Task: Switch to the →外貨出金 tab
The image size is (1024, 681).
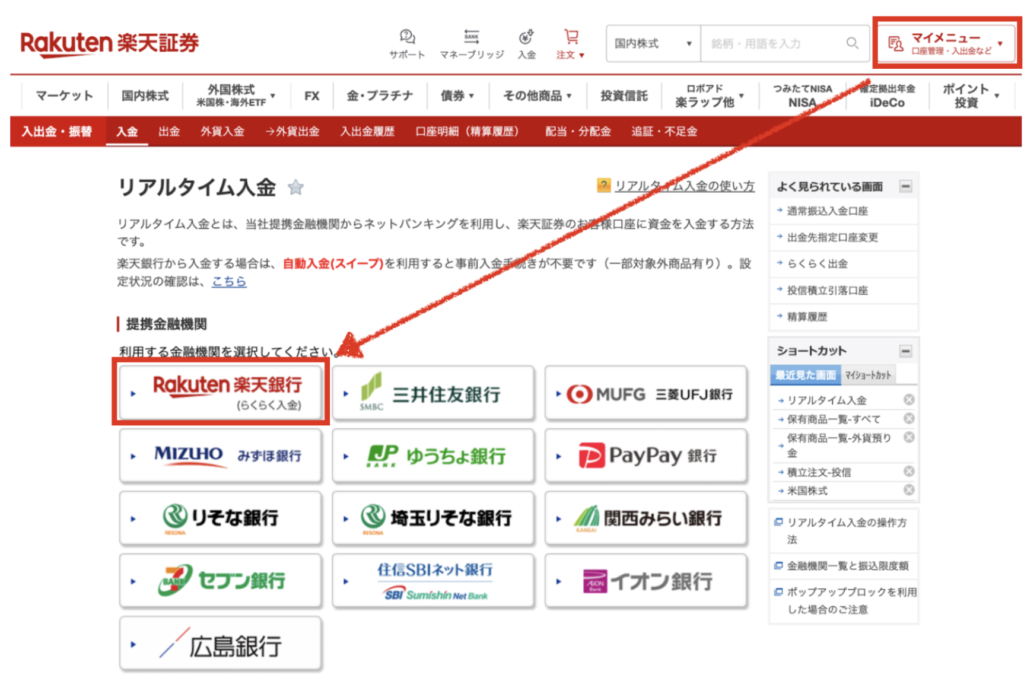Action: pyautogui.click(x=292, y=131)
